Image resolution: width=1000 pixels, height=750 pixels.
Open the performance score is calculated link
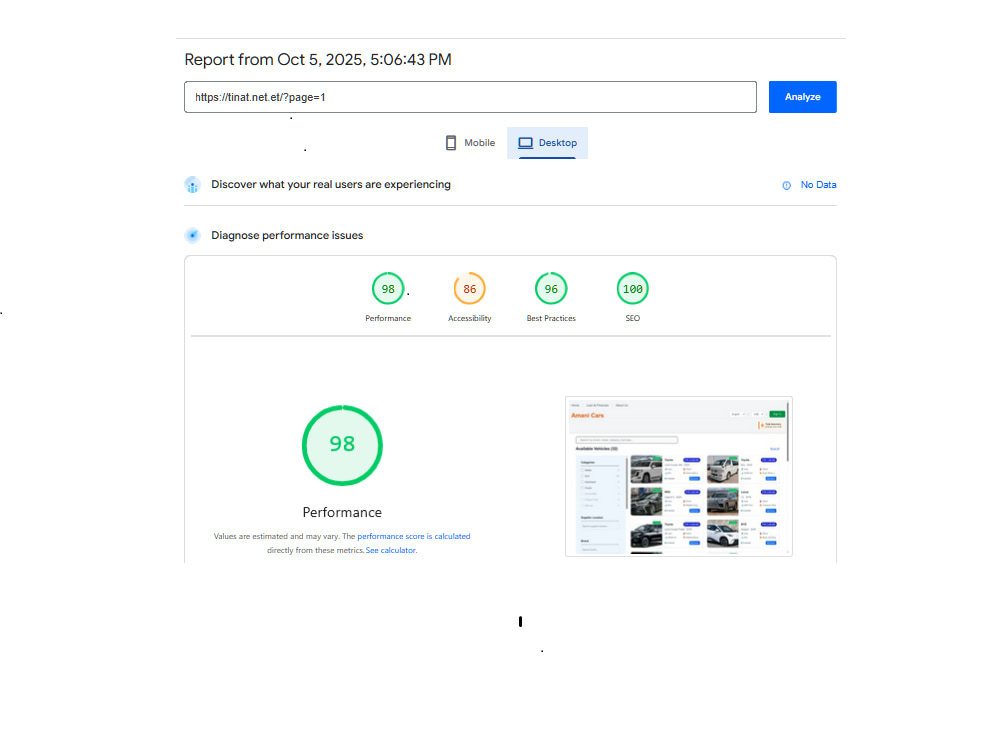(413, 536)
